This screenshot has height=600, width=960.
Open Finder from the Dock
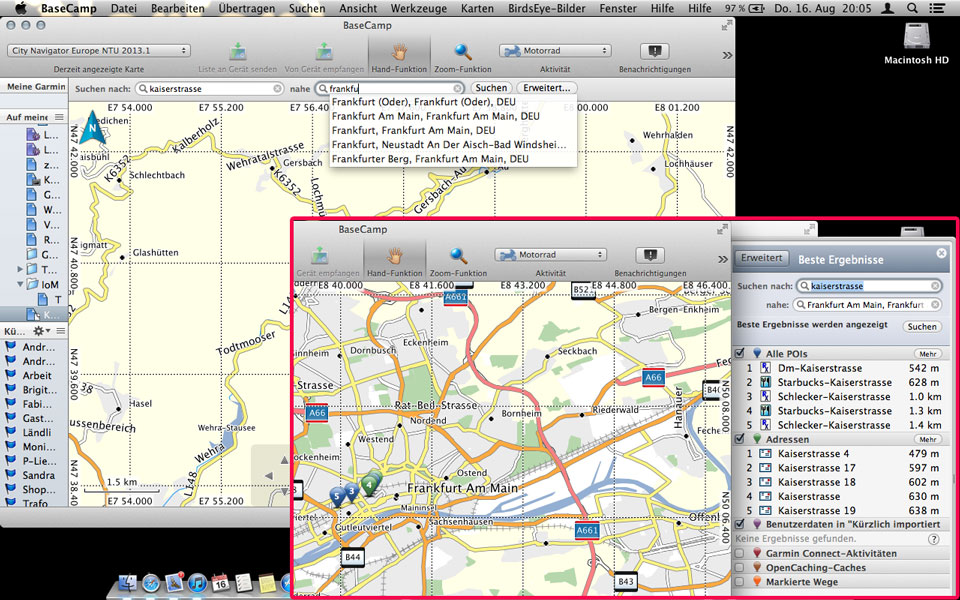129,583
